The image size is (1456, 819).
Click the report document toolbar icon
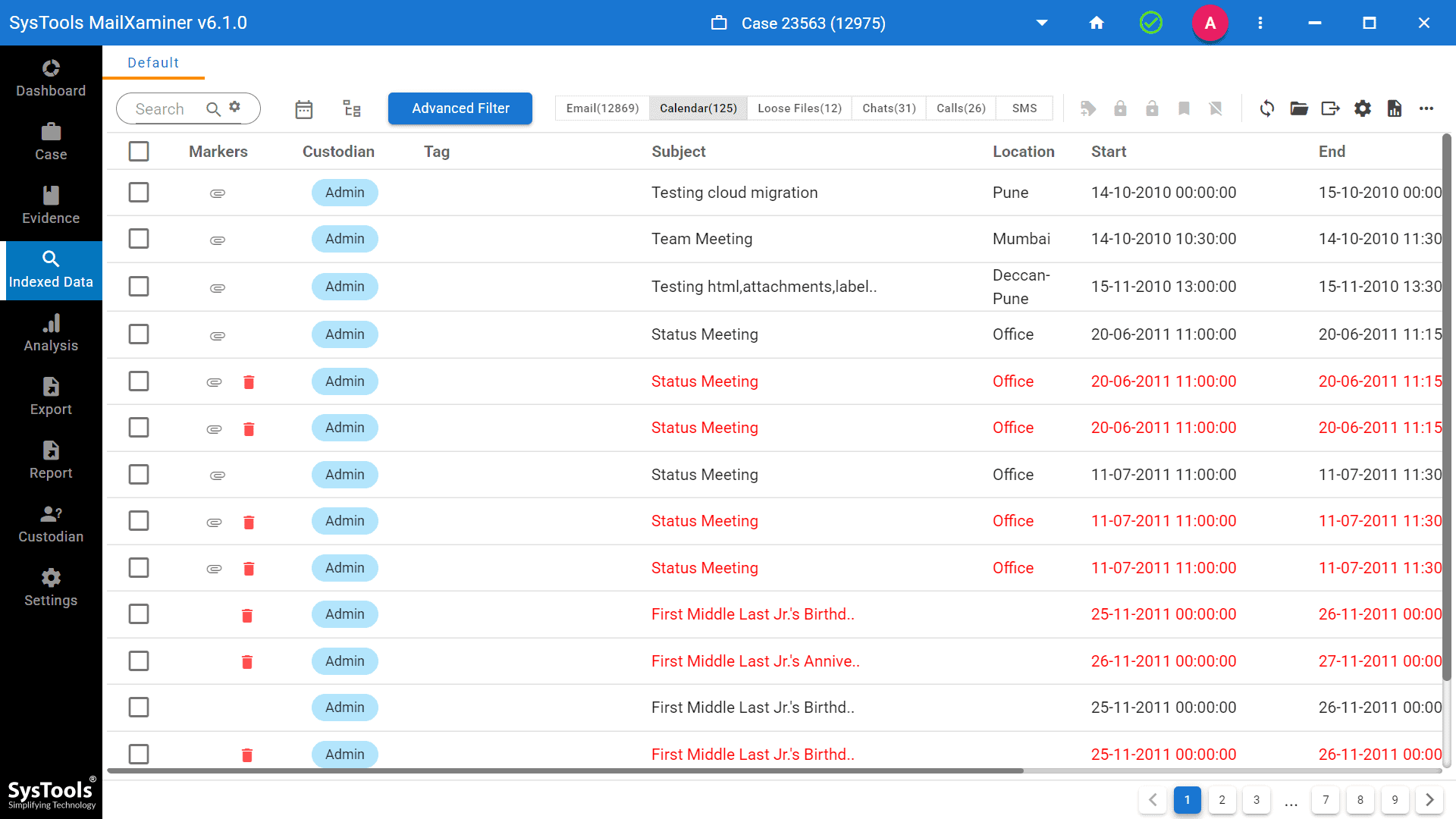tap(1395, 108)
